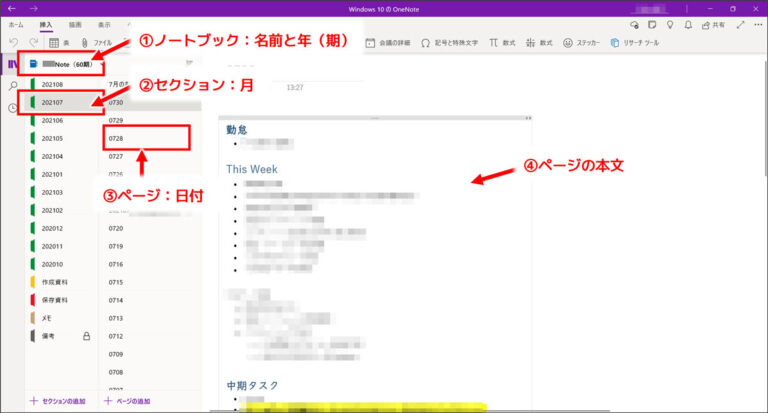Show recent notes clock icon
The width and height of the screenshot is (768, 413).
pyautogui.click(x=13, y=108)
